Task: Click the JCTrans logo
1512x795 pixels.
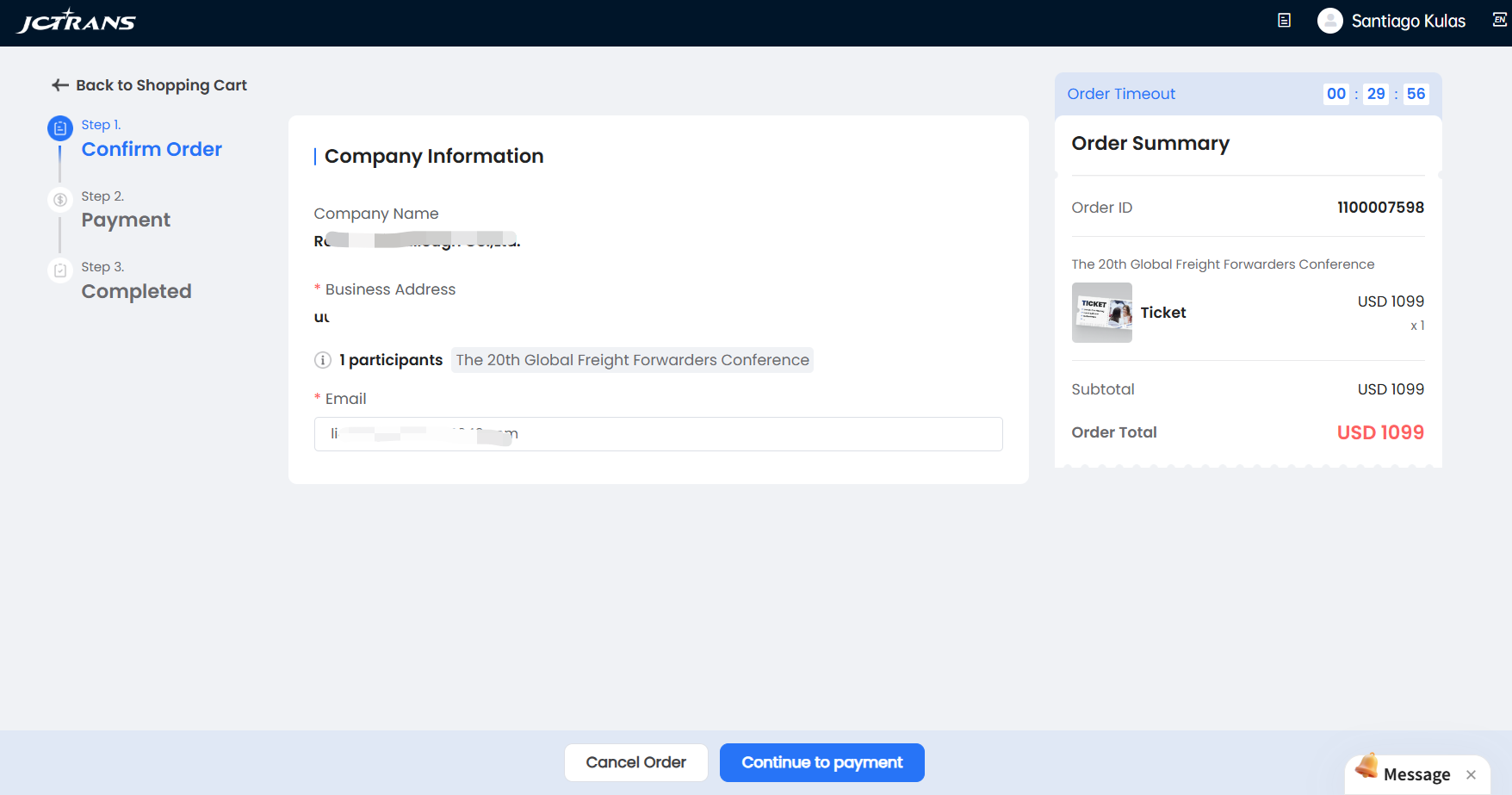Action: pyautogui.click(x=77, y=22)
